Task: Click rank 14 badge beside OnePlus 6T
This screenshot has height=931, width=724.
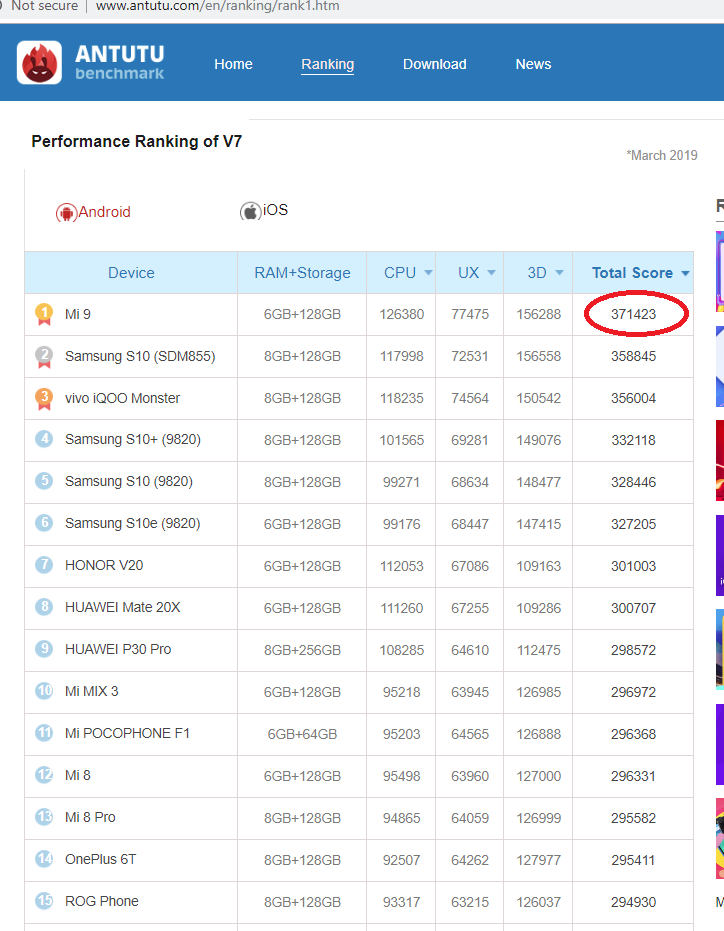Action: (44, 859)
